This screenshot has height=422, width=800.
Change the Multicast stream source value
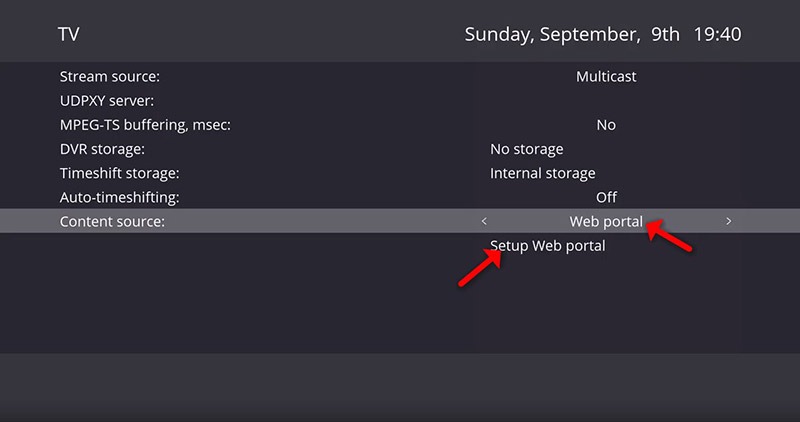pos(606,77)
